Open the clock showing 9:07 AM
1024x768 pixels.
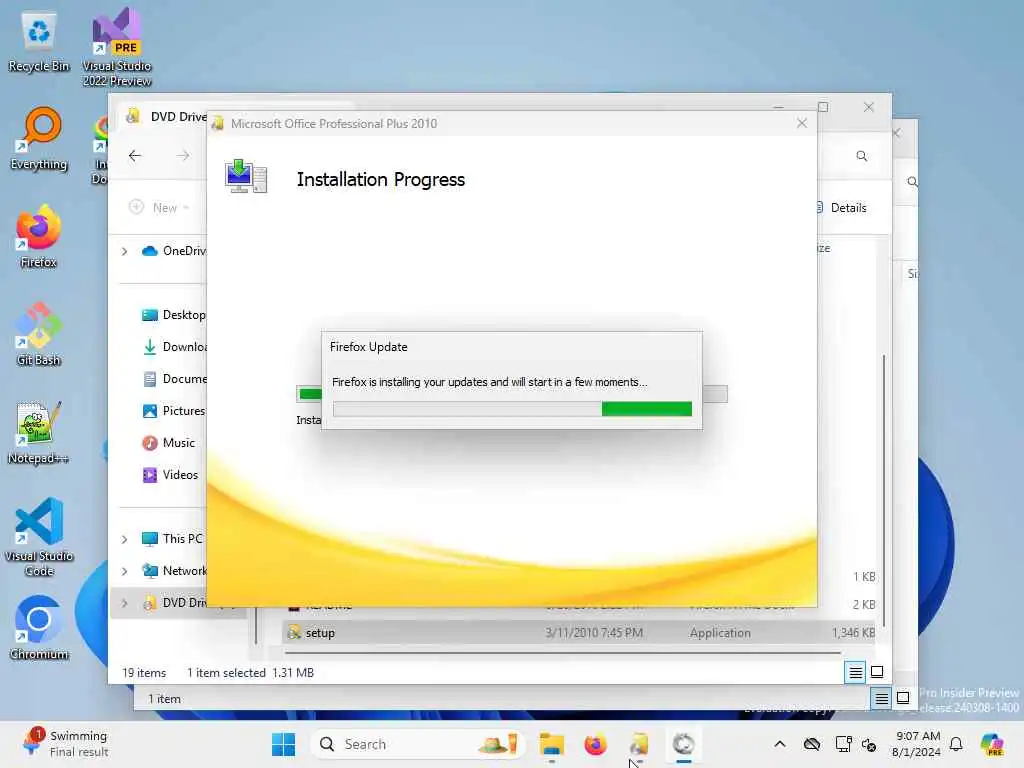pos(917,744)
